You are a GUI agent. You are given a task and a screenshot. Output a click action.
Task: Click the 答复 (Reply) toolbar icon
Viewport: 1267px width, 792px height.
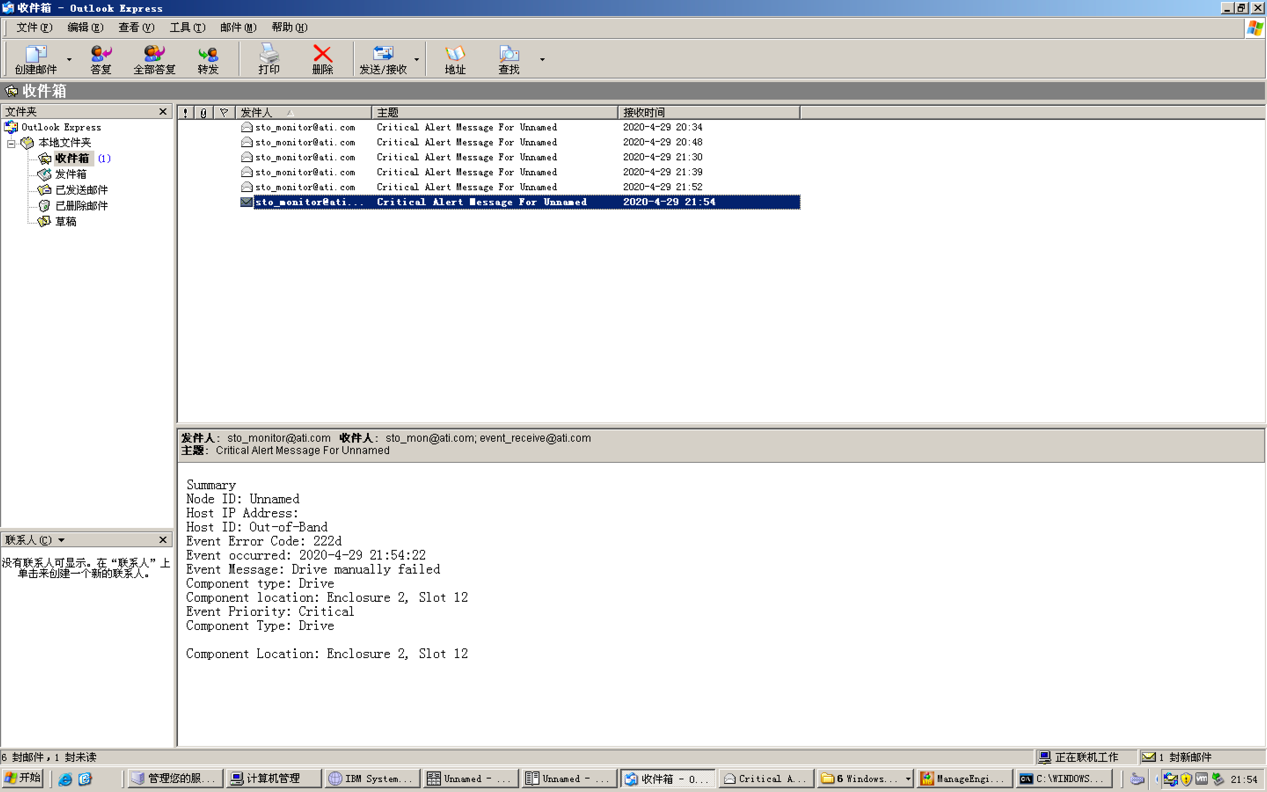pos(101,59)
